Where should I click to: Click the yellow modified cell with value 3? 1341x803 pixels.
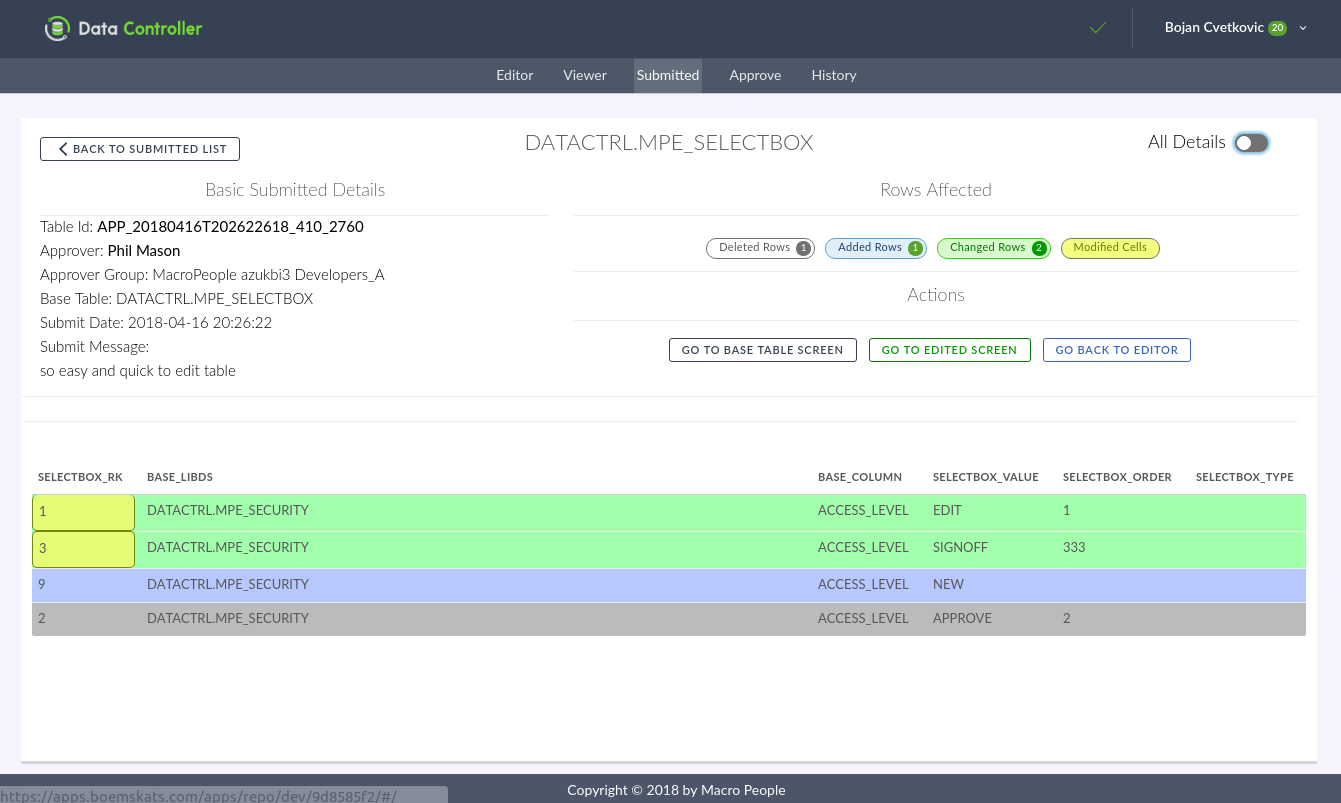click(x=84, y=549)
